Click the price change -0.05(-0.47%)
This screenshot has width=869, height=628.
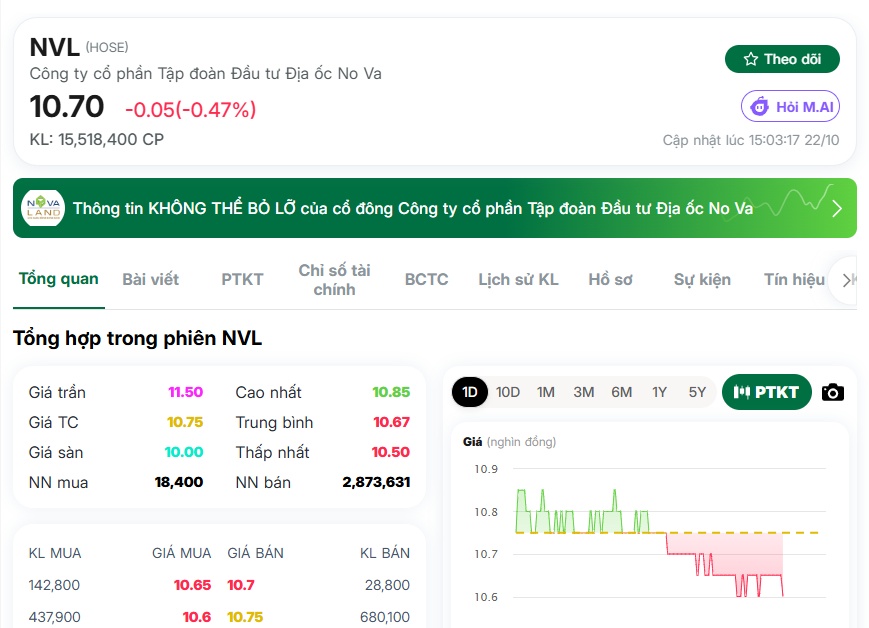click(191, 109)
